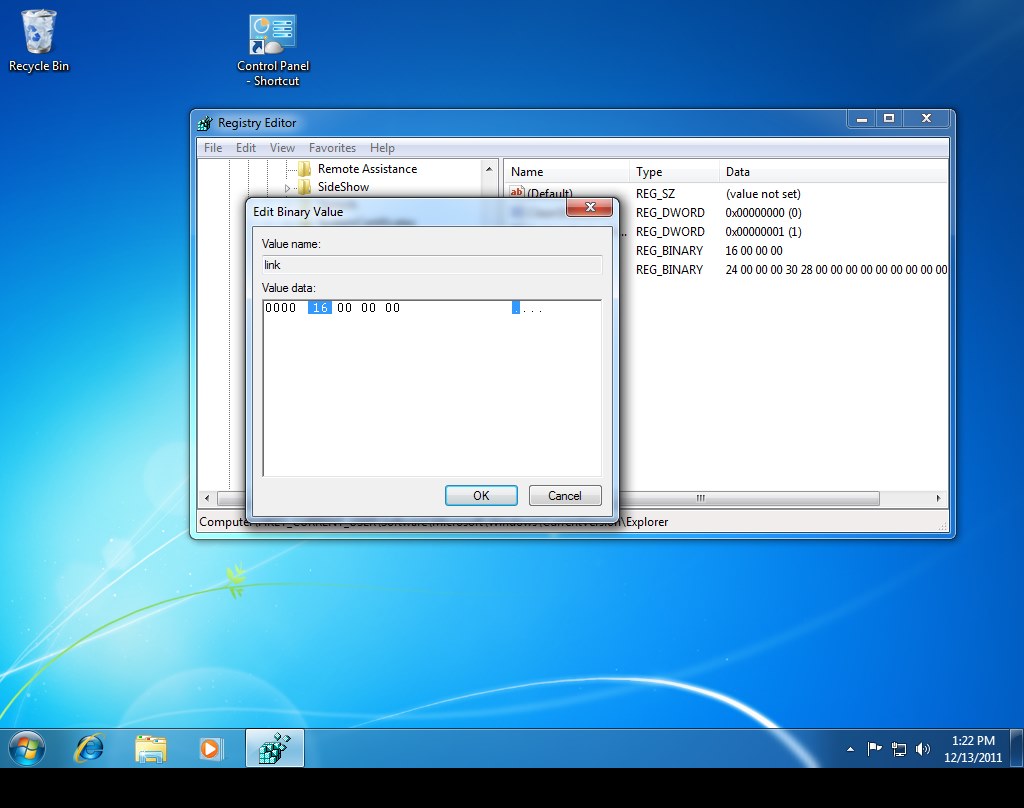
Task: Open the Favorites menu
Action: [332, 148]
